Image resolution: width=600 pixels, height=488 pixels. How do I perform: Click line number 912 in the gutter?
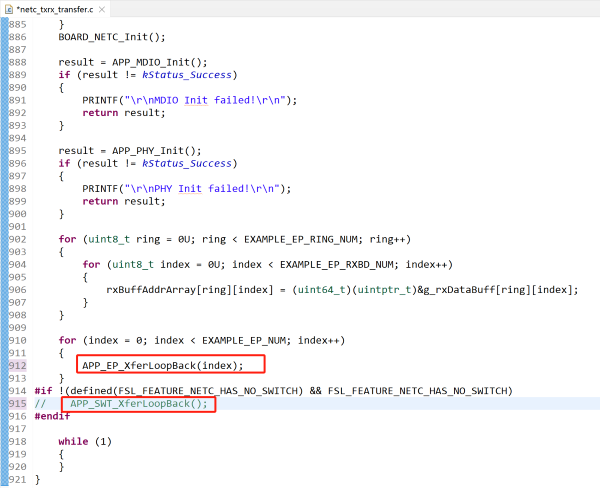coord(19,365)
